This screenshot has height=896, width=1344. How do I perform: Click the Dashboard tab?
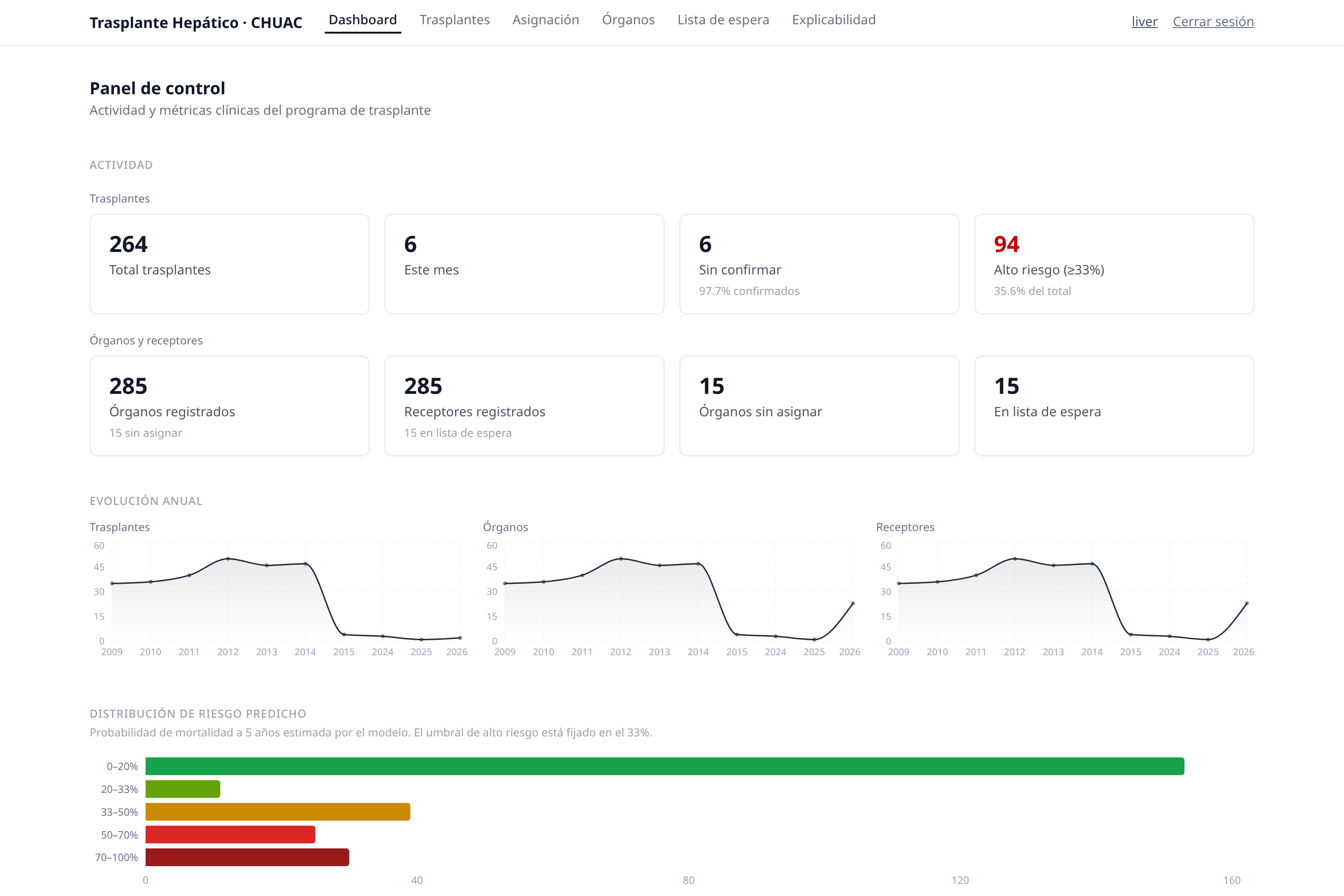tap(363, 20)
